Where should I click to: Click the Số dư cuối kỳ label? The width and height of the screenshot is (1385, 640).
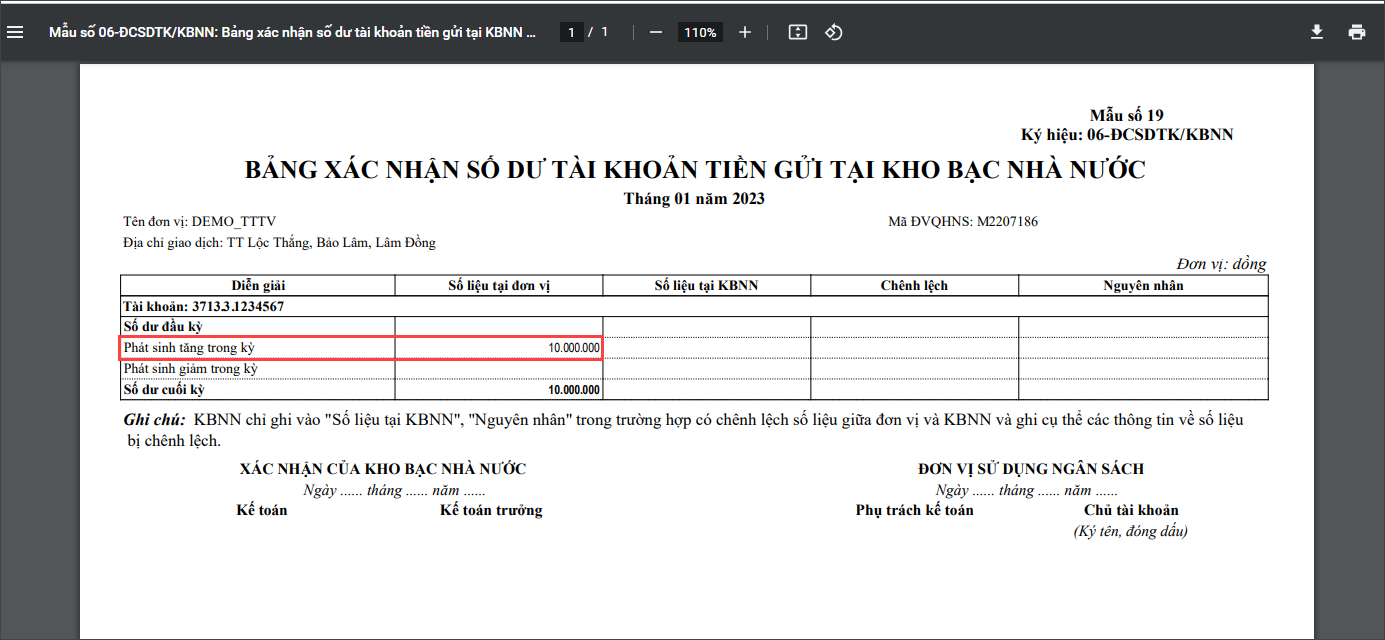(163, 389)
